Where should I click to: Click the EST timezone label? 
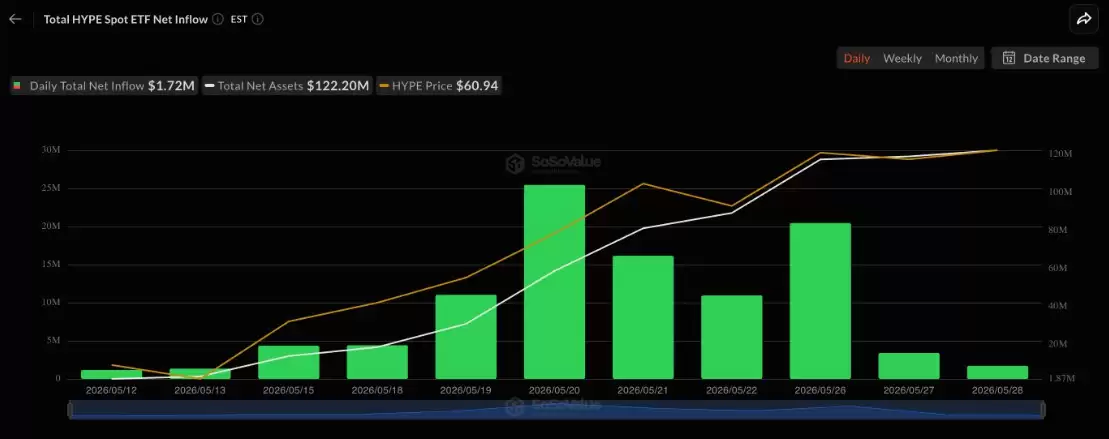pos(239,19)
